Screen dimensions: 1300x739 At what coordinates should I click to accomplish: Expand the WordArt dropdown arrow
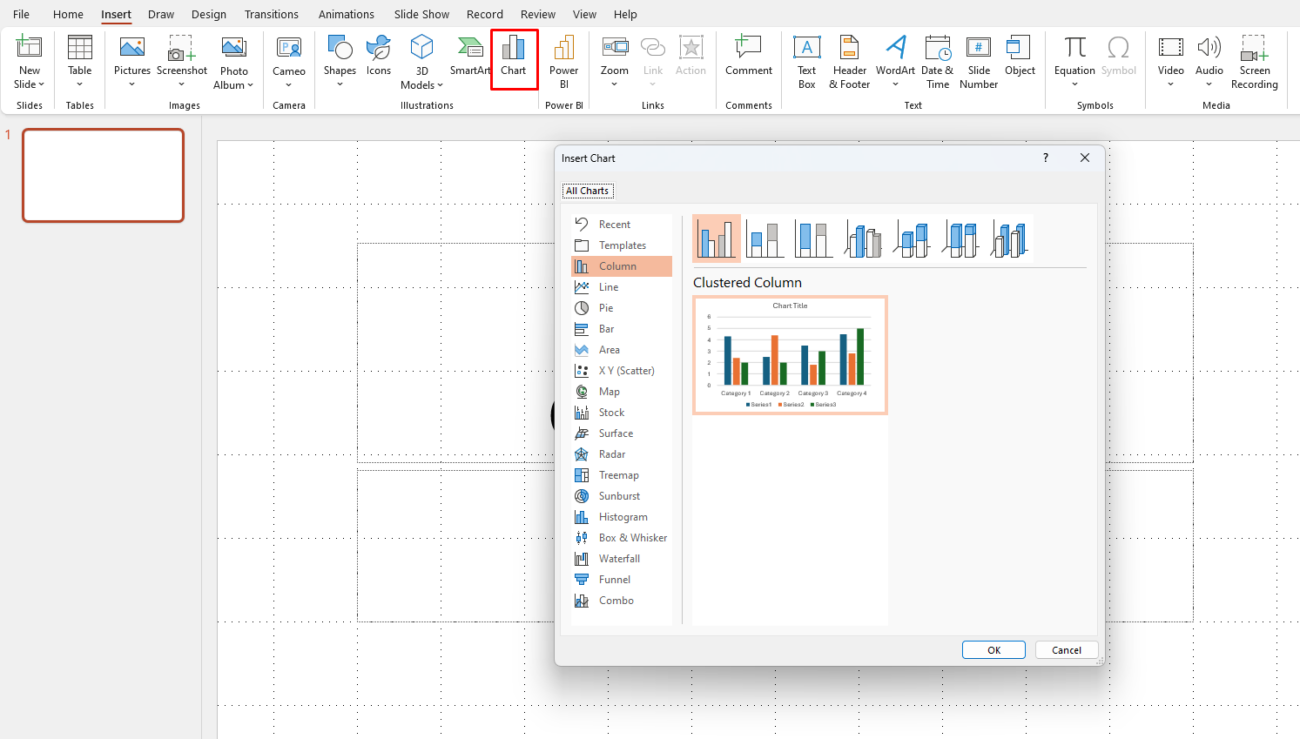896,85
